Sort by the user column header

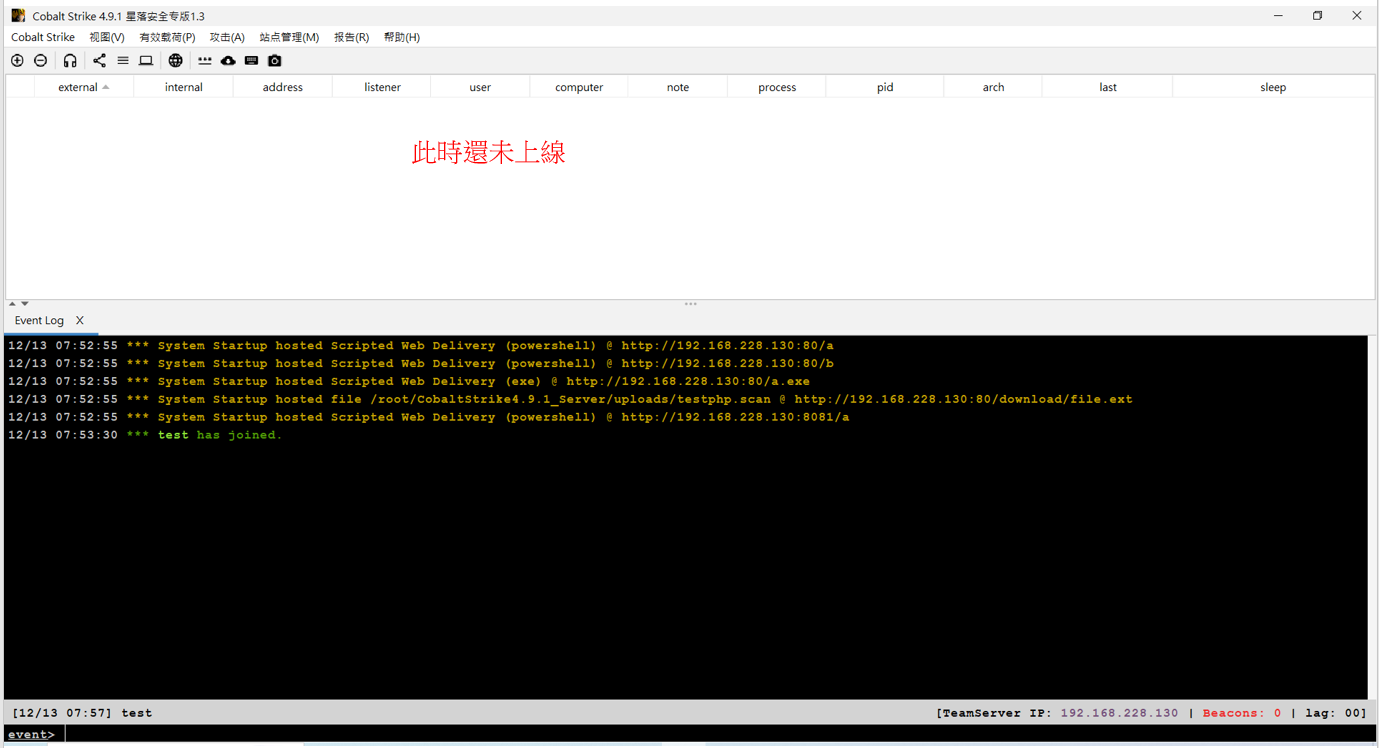(x=480, y=87)
